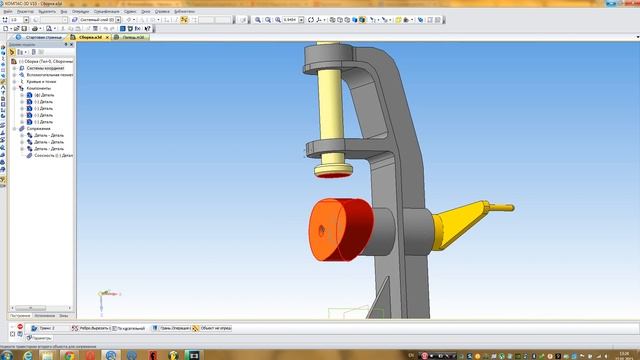Screen dimensions: 640x360
Task: Open the zoom scale dropdown arrow
Action: [x=301, y=20]
